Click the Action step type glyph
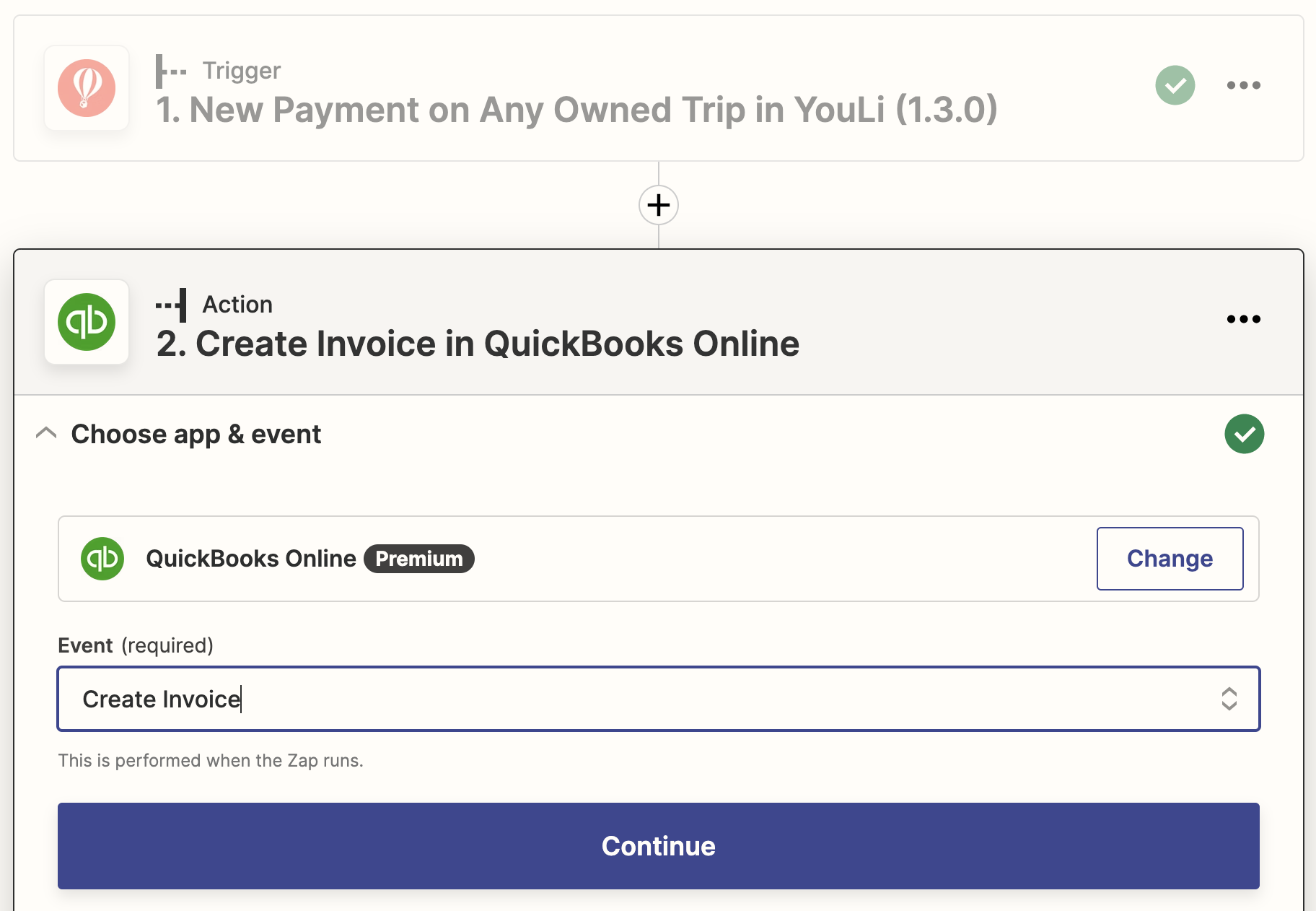Screen dimensions: 1316x911 click(171, 305)
